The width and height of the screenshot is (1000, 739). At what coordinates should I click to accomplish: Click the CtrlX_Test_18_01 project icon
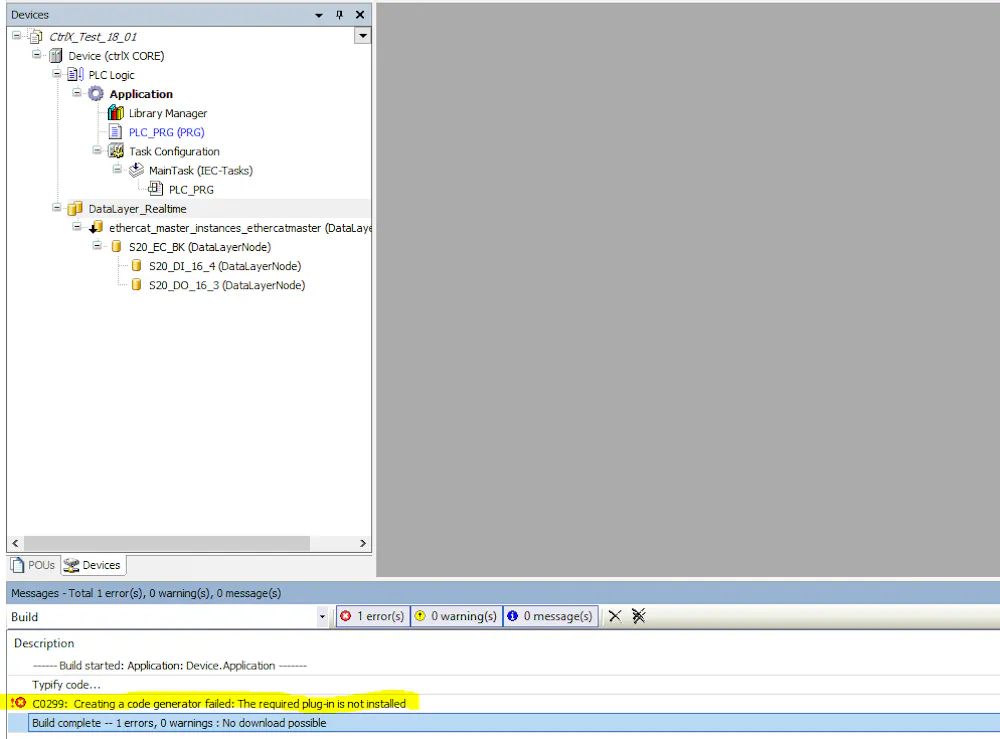point(36,36)
